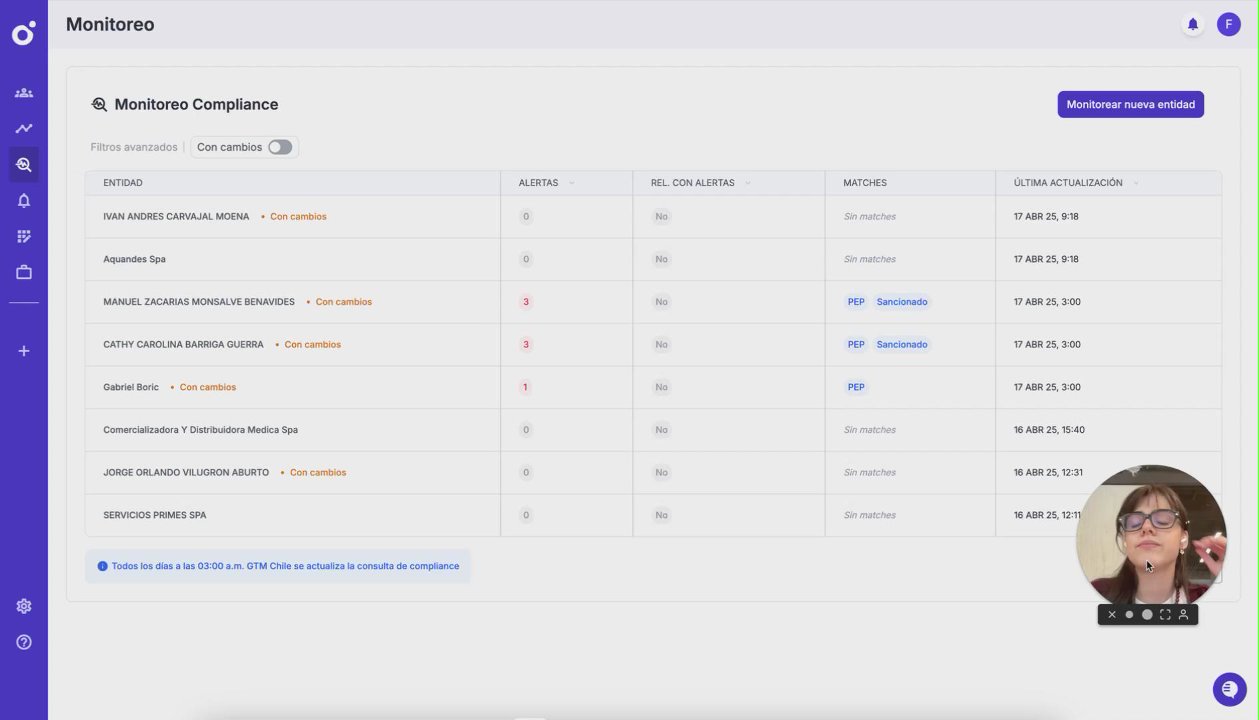Select the compliance monitoring sidebar icon
1259x720 pixels.
coord(24,165)
